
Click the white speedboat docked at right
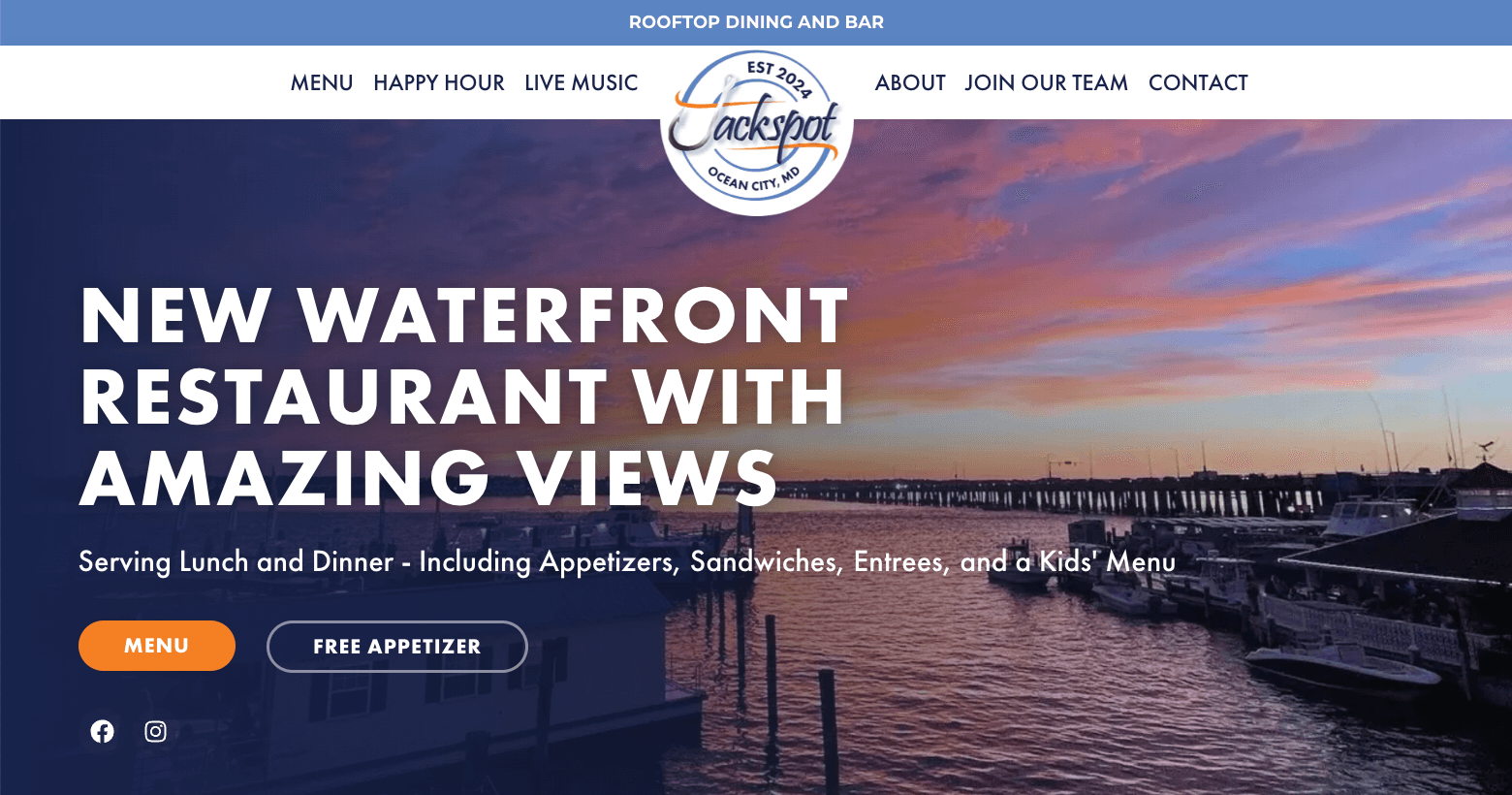coord(1342,669)
